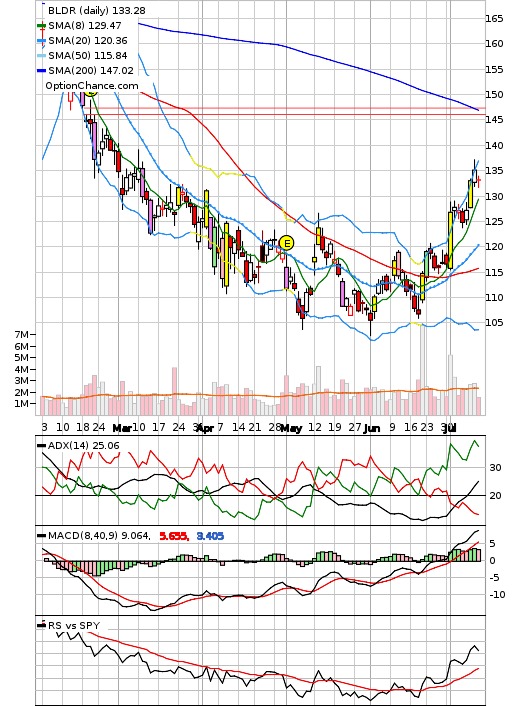This screenshot has height=706, width=526.
Task: Select the SMA(20) 120.36 legend entry
Action: [x=88, y=41]
